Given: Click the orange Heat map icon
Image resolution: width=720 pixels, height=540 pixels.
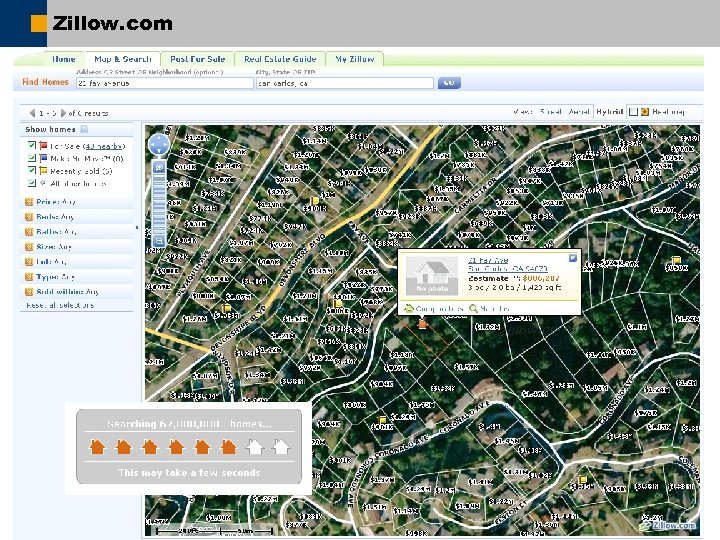Looking at the screenshot, I should tap(645, 112).
